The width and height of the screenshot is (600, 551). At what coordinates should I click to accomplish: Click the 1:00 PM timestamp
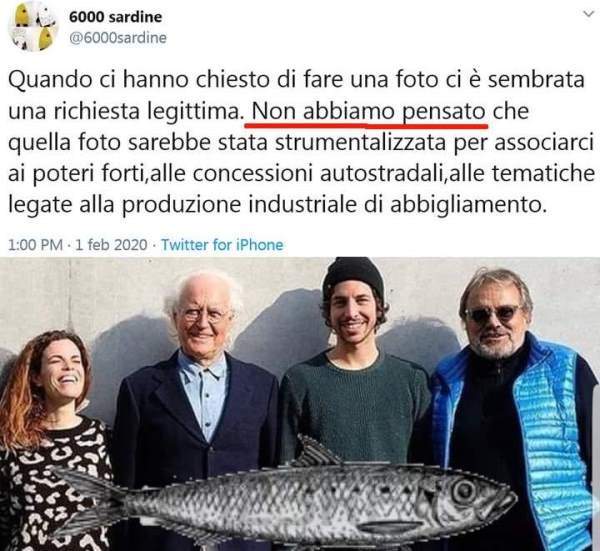[35, 245]
